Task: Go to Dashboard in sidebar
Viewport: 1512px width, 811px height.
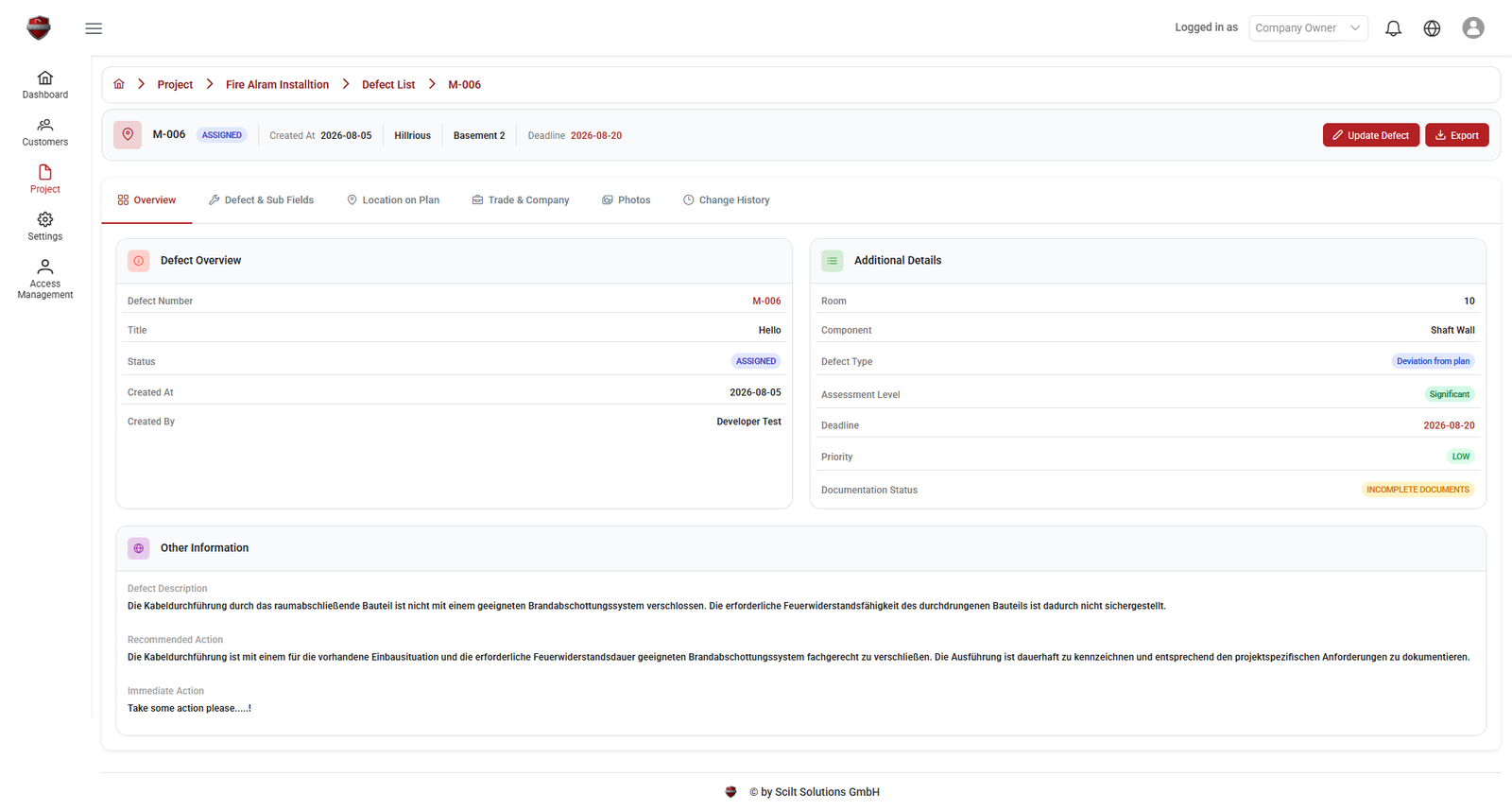Action: point(45,85)
